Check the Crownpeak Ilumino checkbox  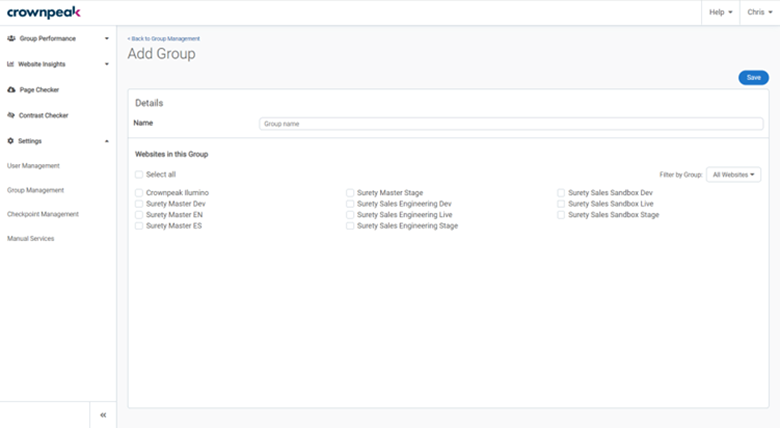139,193
